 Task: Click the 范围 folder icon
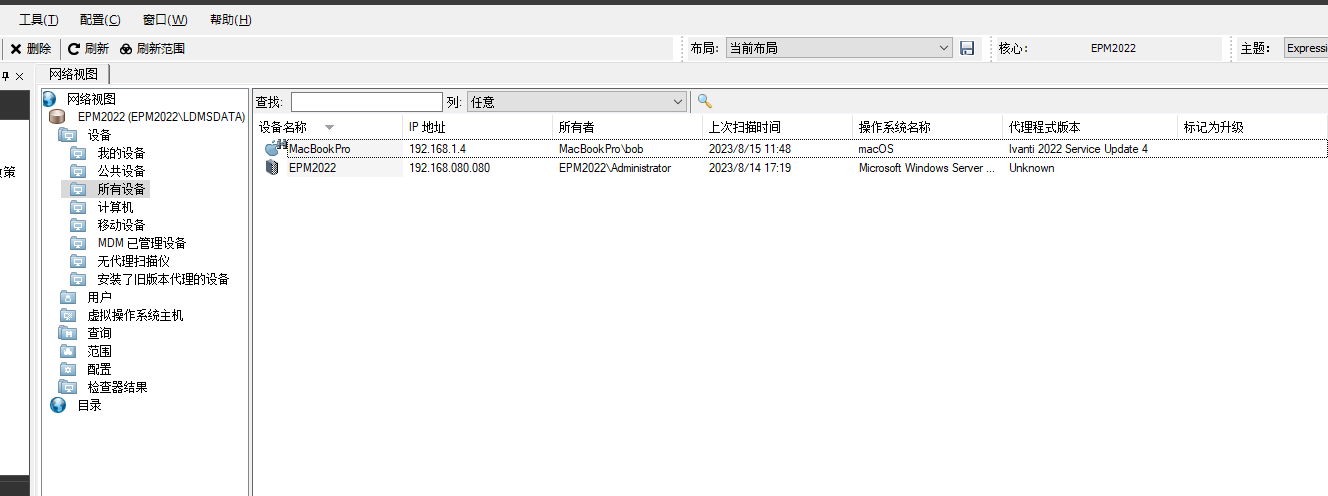coord(67,351)
